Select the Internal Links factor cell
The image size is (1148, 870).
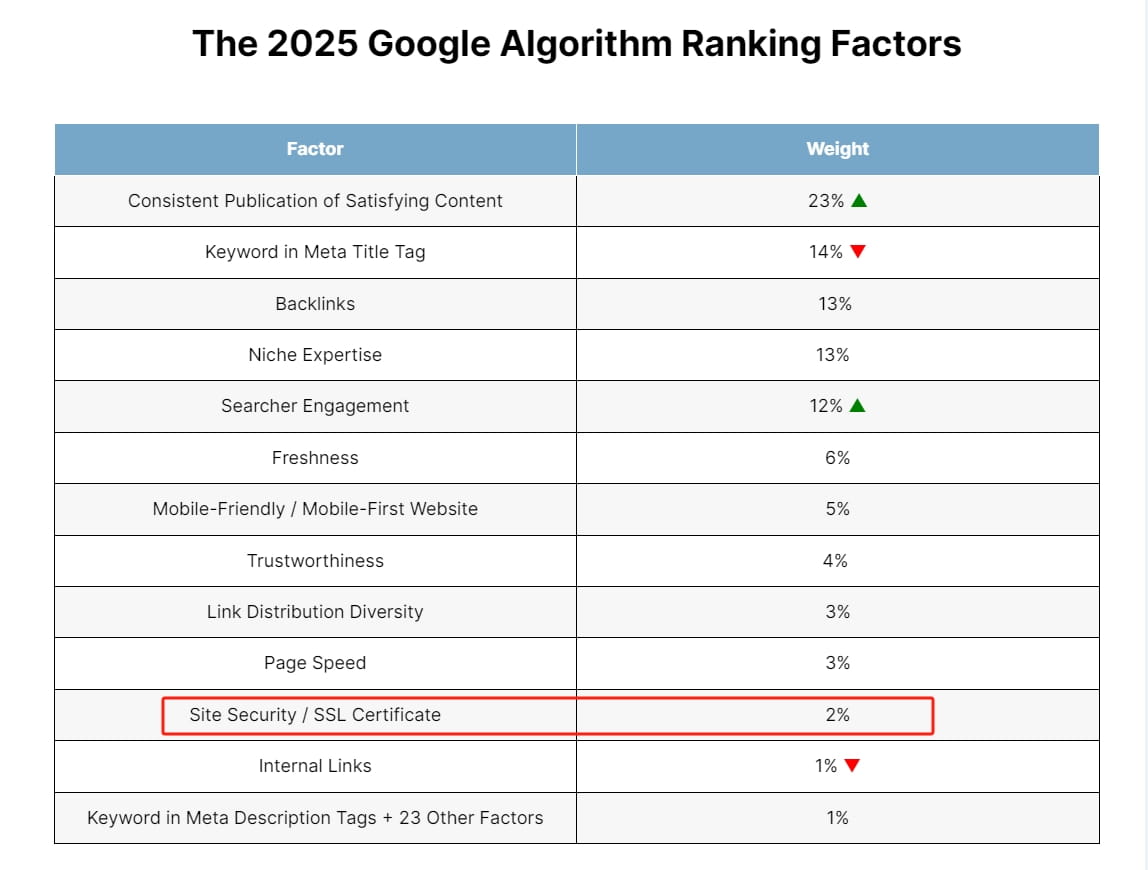315,766
